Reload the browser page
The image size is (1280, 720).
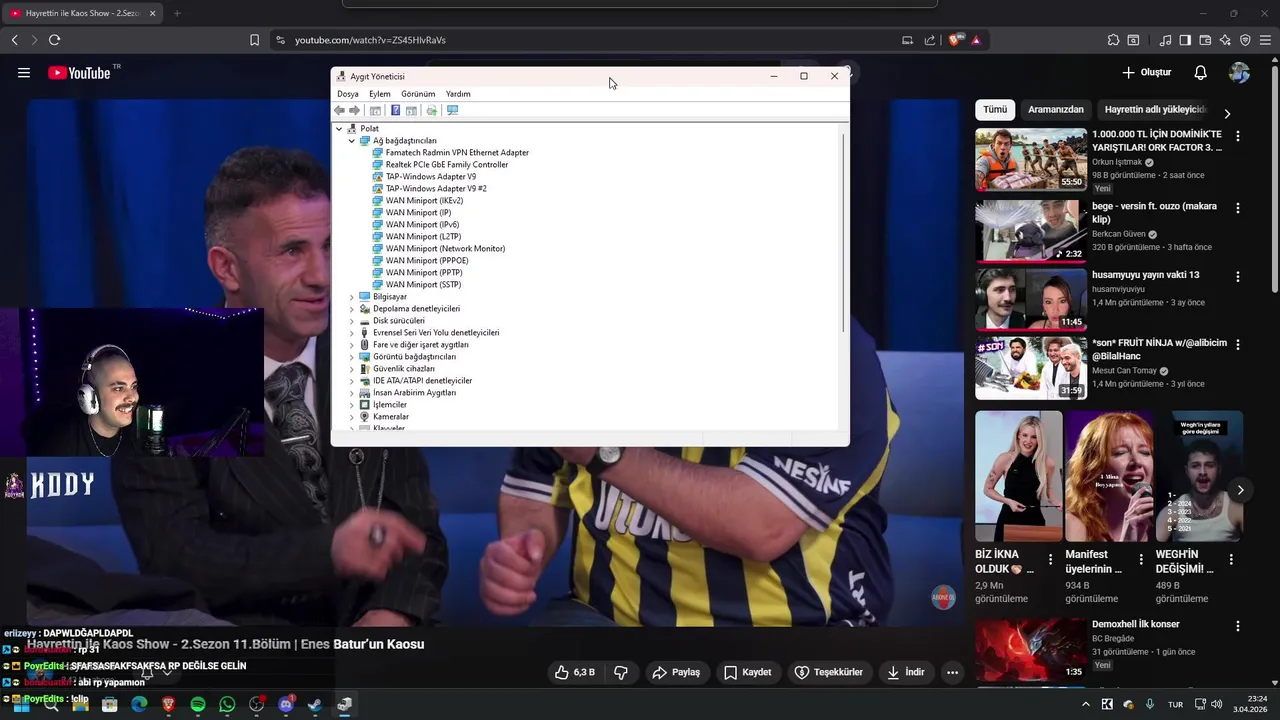[54, 40]
